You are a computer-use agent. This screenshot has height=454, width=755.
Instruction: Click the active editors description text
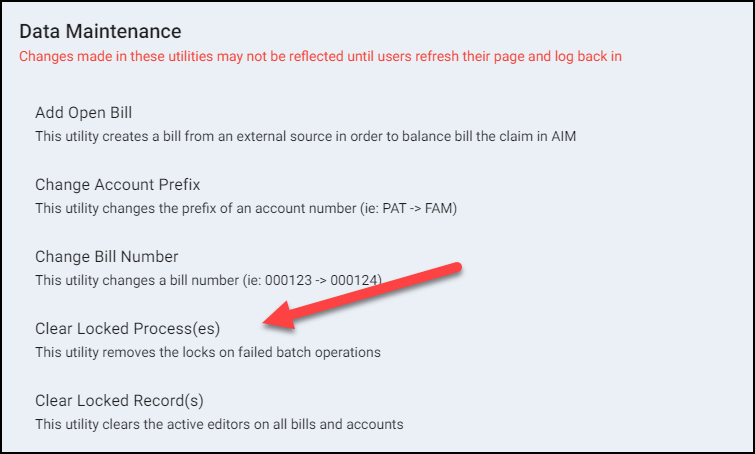pos(219,424)
